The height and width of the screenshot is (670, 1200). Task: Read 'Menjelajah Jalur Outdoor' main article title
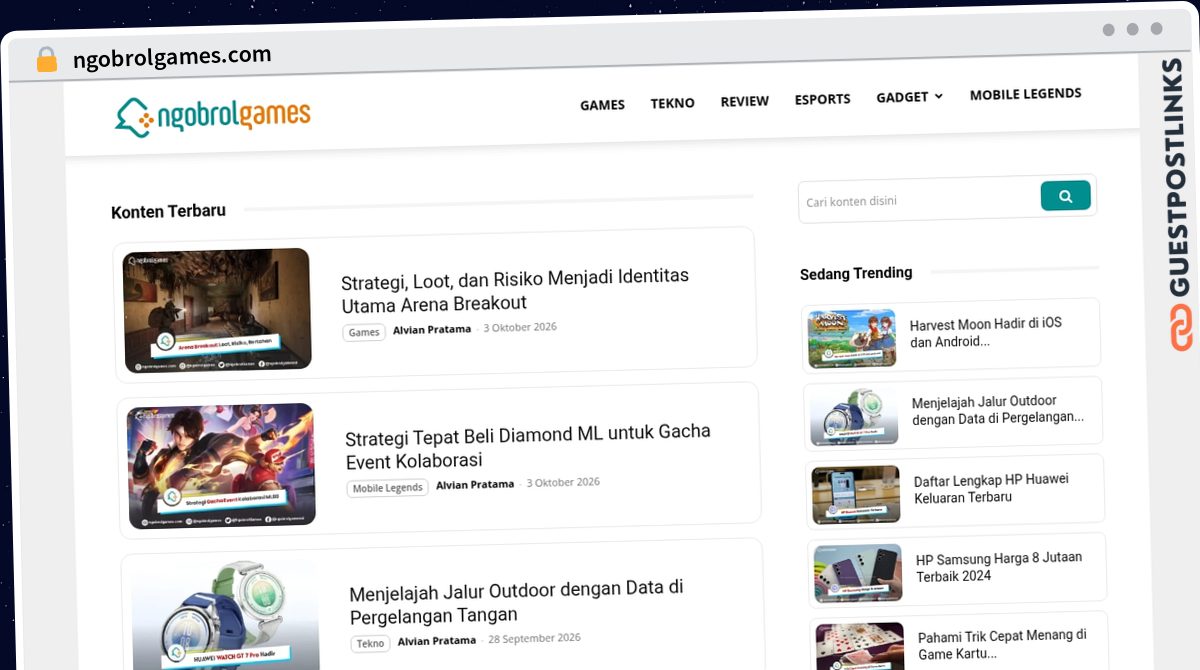pos(517,601)
